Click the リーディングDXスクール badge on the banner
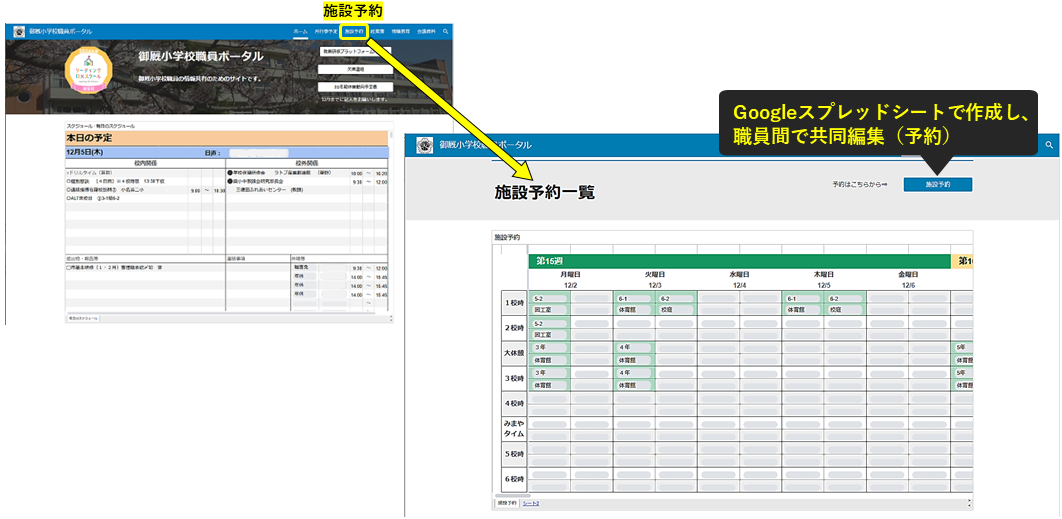Viewport: 1062px width, 519px height. pos(91,71)
